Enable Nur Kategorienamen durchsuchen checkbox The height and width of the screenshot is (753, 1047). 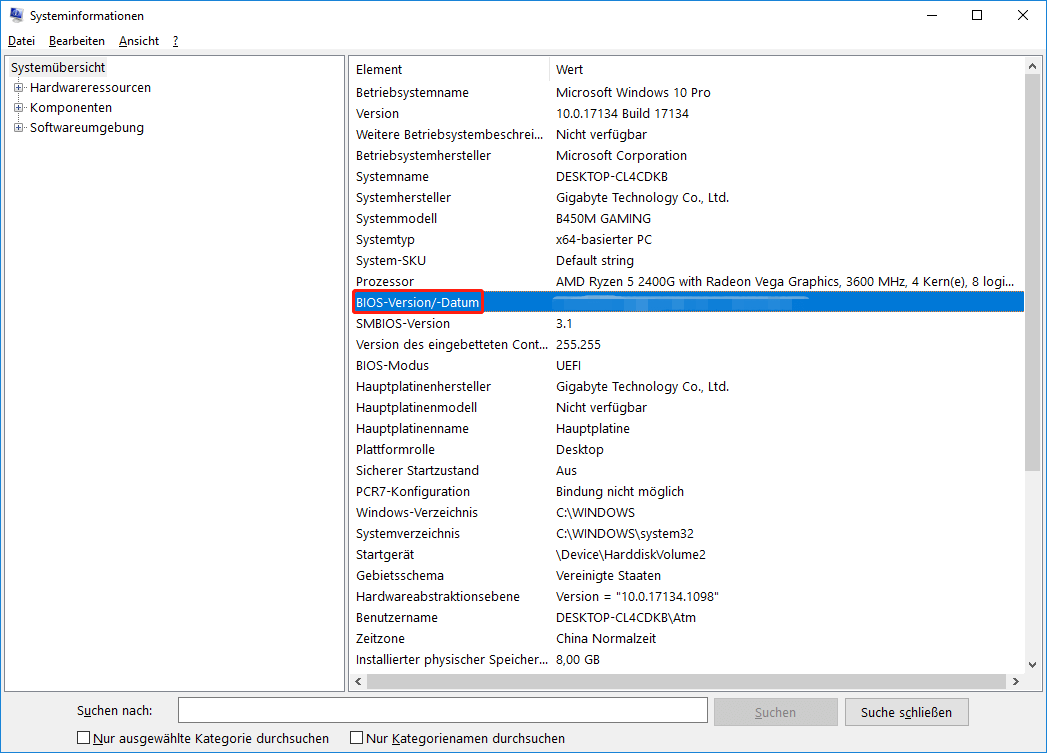(x=357, y=738)
